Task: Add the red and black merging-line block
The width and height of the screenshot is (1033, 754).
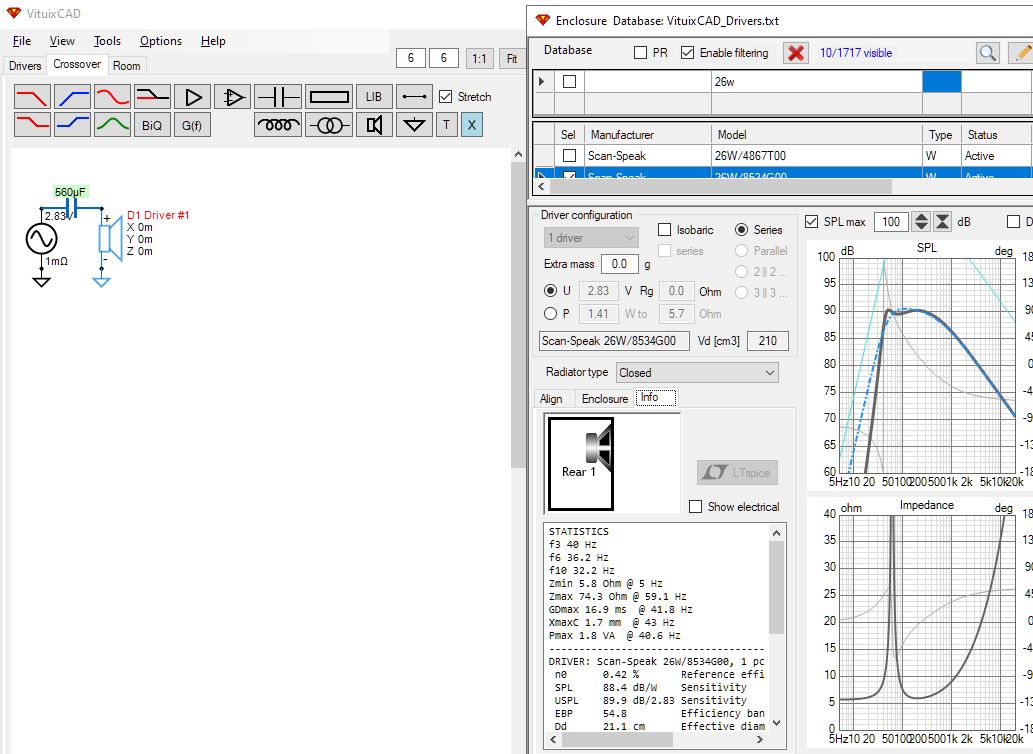Action: (x=152, y=97)
